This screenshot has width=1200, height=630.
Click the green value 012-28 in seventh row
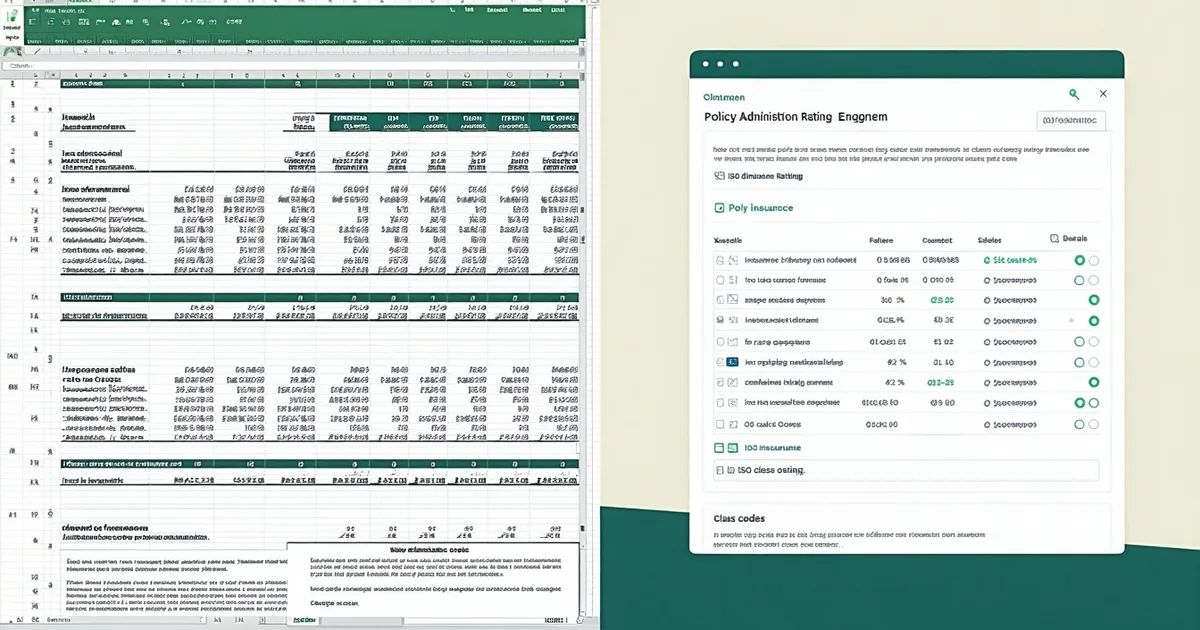pos(941,382)
